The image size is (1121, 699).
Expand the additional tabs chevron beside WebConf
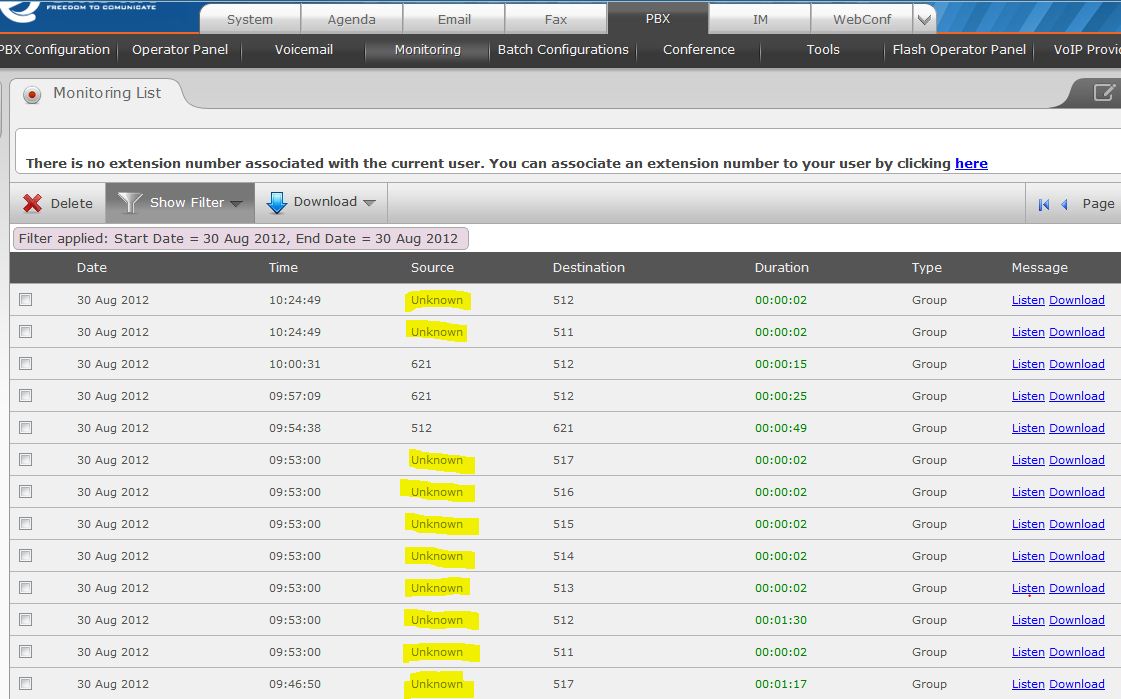(924, 19)
